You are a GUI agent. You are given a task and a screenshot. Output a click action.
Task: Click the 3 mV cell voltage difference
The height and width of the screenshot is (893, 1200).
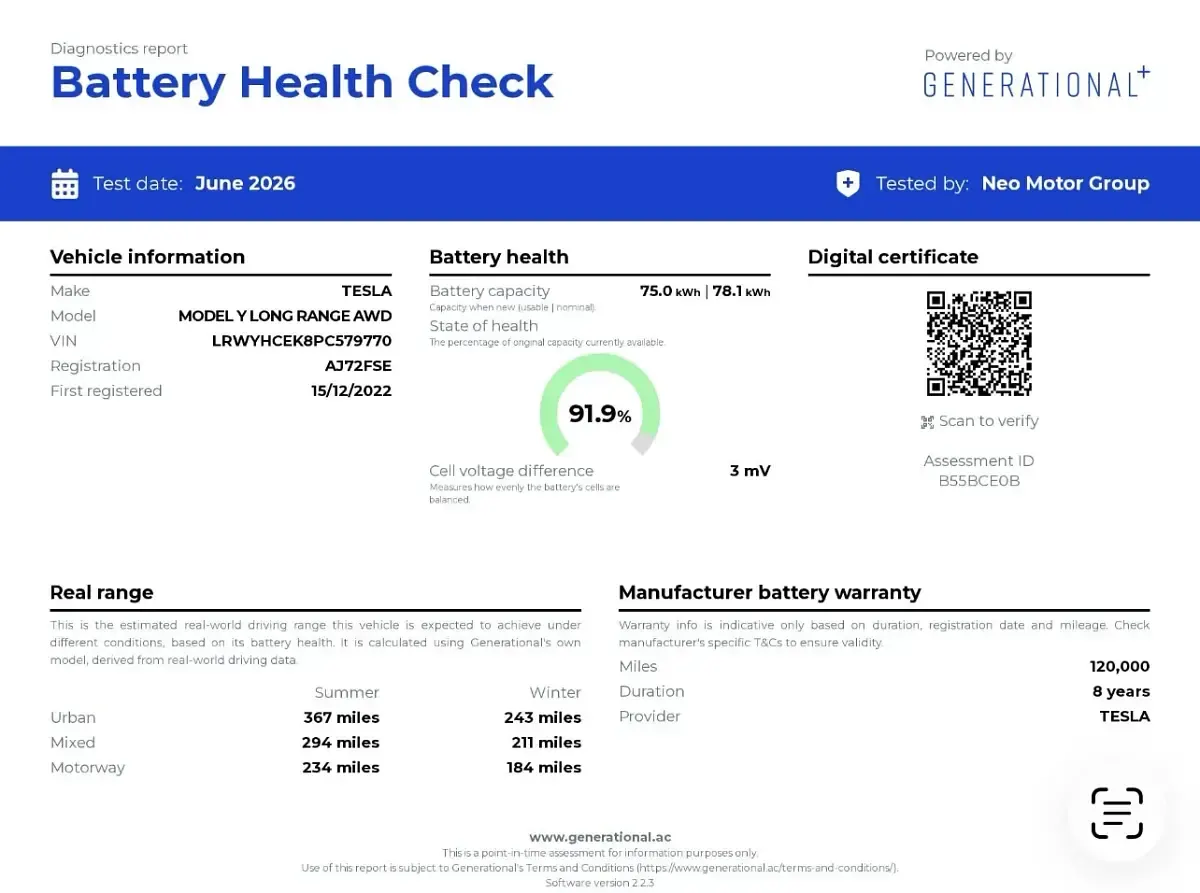[750, 471]
